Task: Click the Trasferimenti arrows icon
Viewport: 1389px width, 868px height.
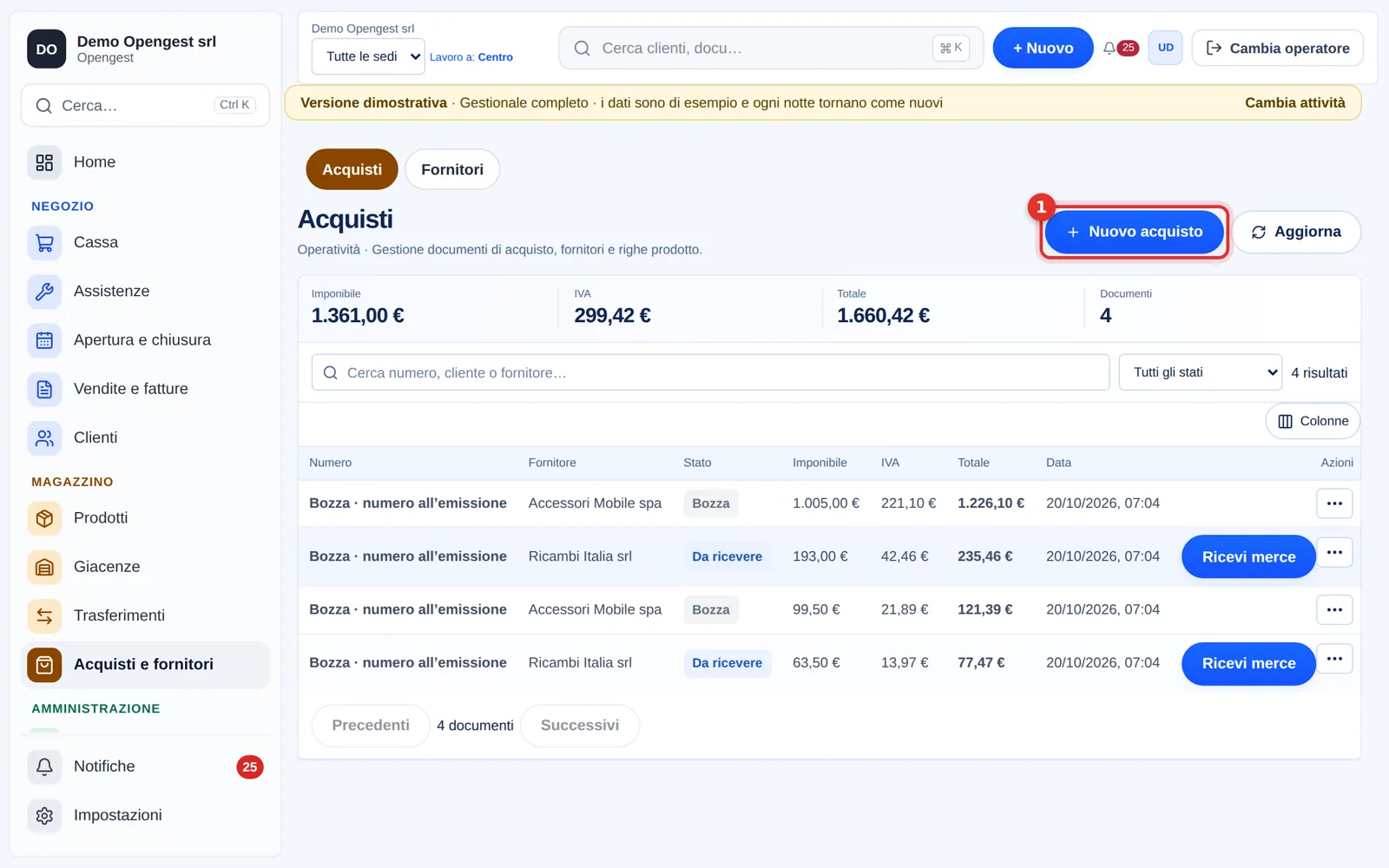Action: click(x=44, y=615)
